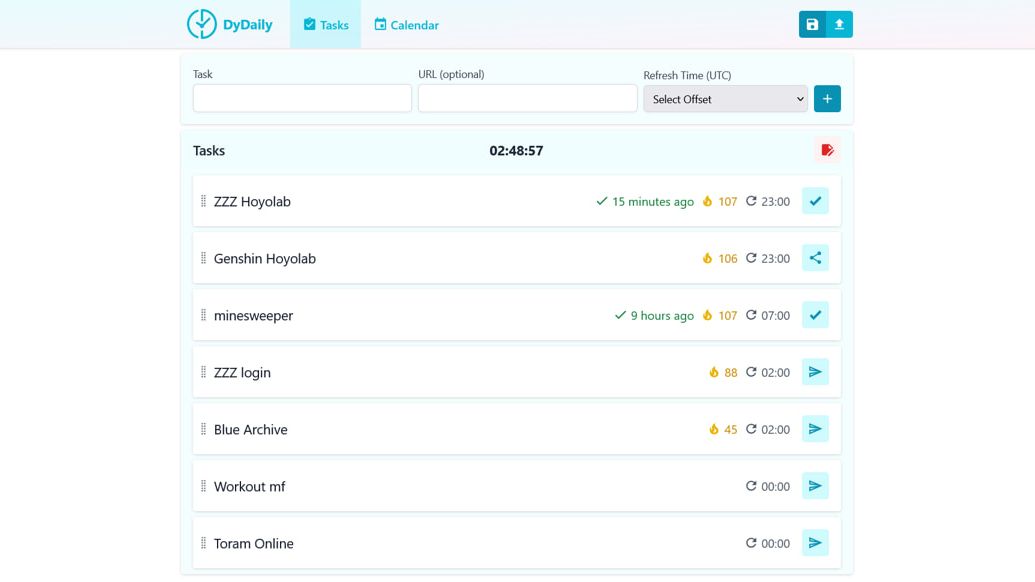Click send icon for Blue Archive
Screen dimensions: 1035x582
(x=815, y=429)
